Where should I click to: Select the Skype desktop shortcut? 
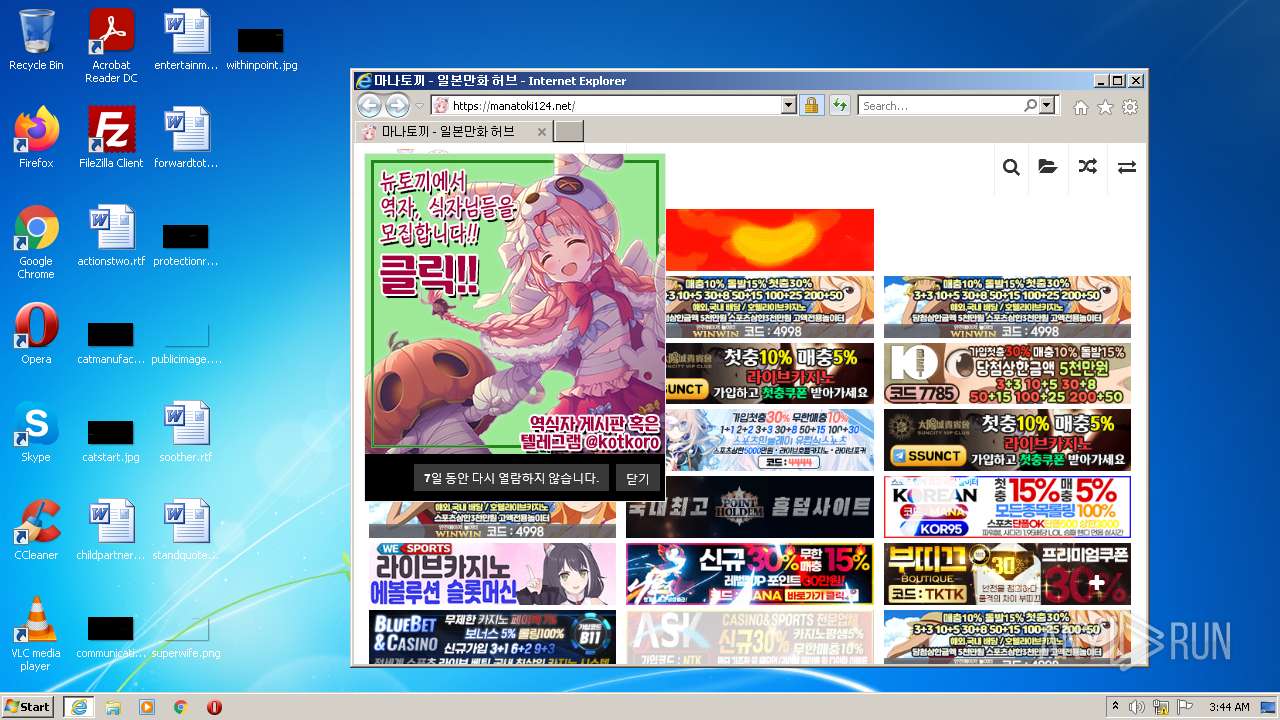click(x=36, y=432)
